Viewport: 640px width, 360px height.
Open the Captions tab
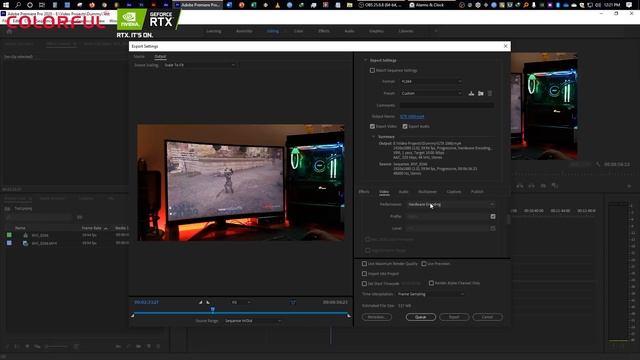coord(453,192)
